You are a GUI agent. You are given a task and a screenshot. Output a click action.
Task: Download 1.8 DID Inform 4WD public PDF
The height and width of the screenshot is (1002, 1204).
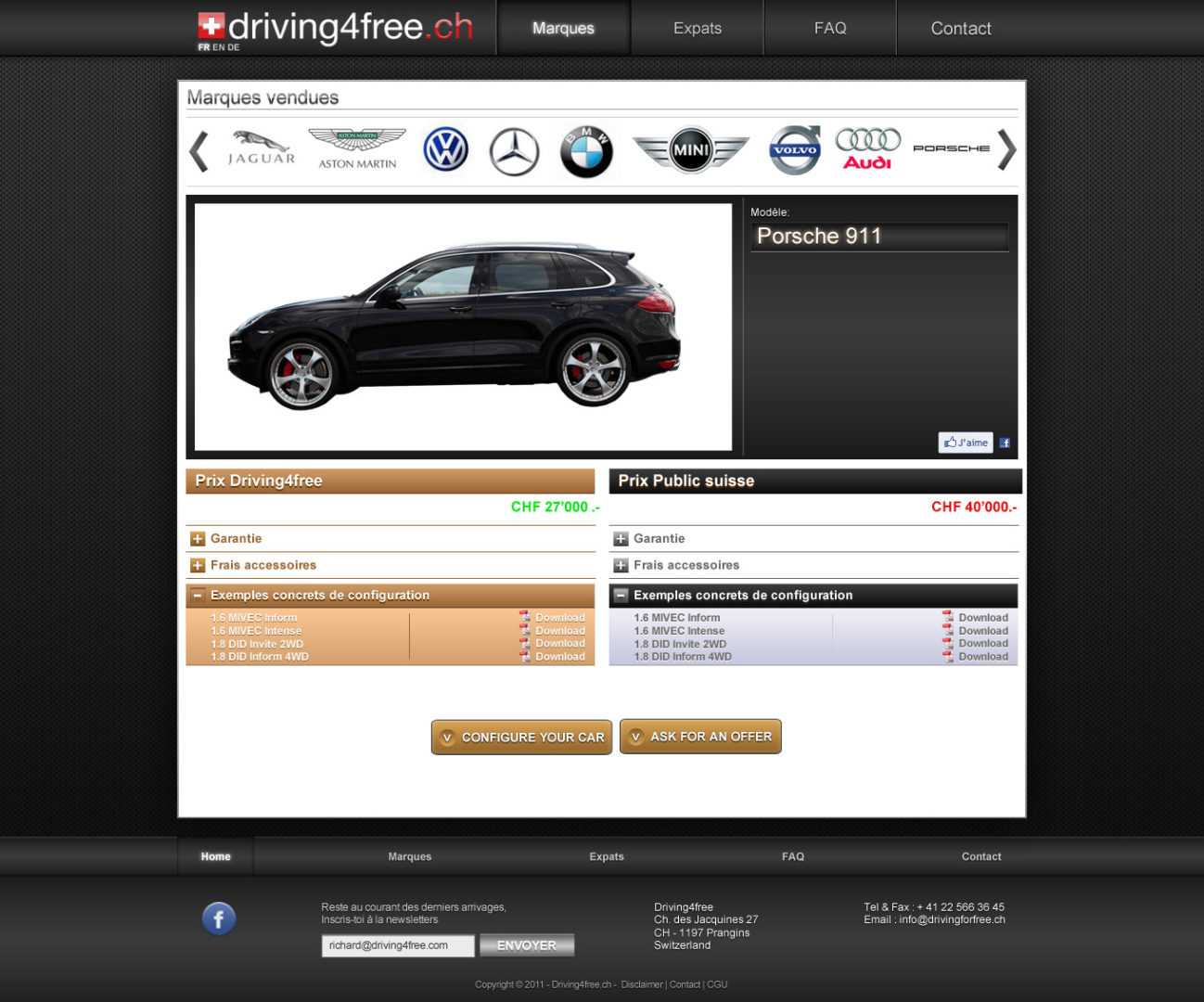[975, 656]
